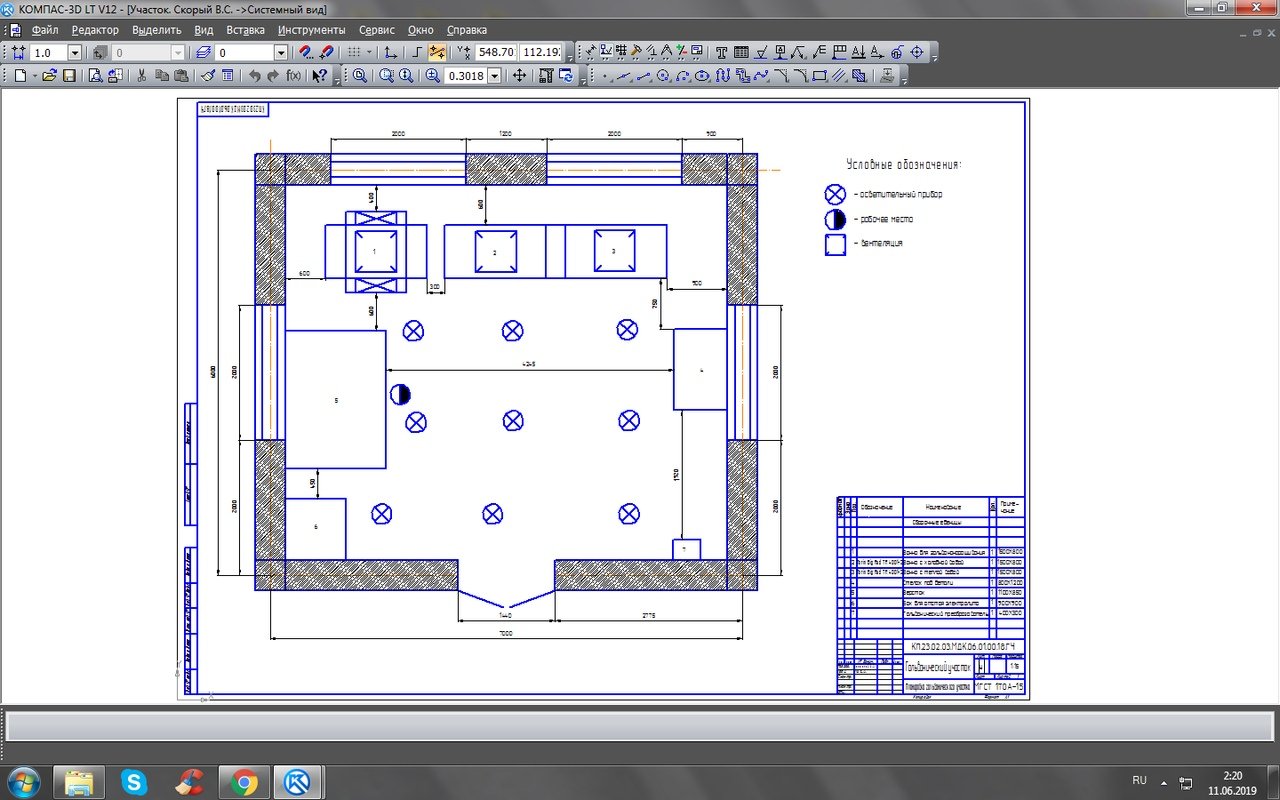Toggle the grid display button
1280x800 pixels.
point(353,52)
